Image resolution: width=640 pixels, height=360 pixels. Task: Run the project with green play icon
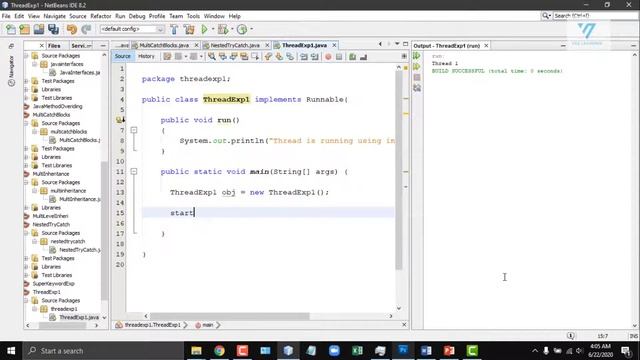(x=204, y=29)
